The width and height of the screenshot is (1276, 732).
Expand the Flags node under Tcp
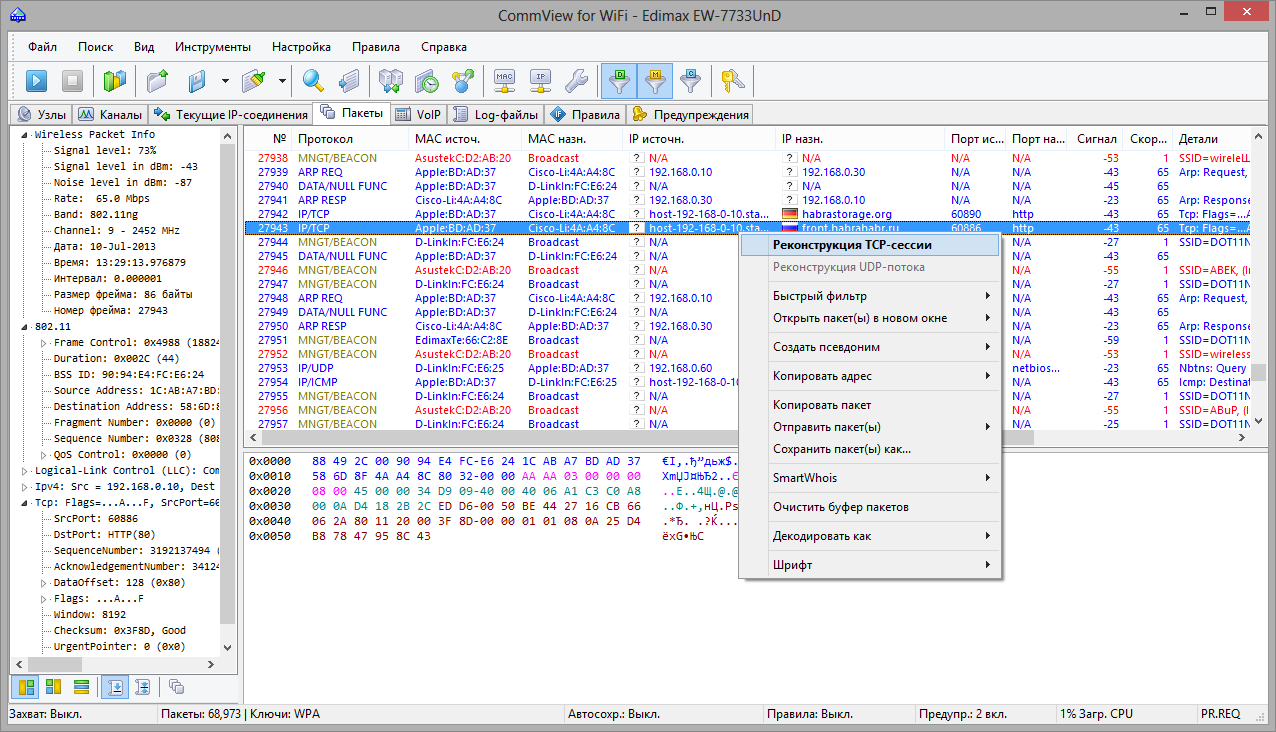click(x=44, y=598)
